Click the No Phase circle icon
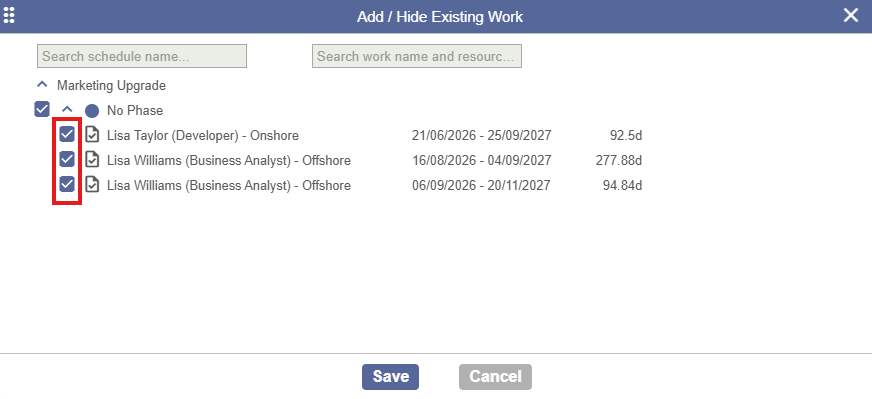Viewport: 872px width, 399px height. (x=92, y=111)
